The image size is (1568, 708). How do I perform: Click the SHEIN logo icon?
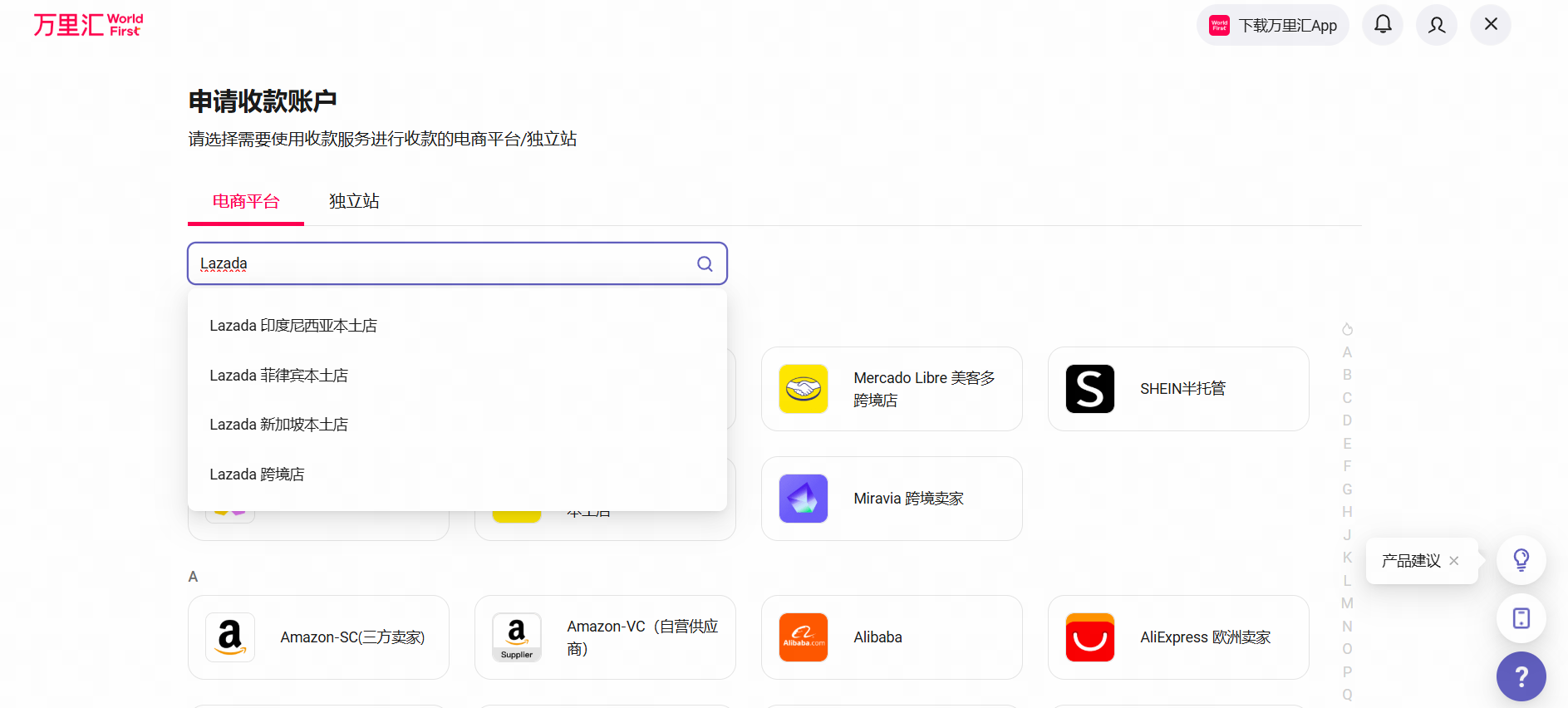1090,389
